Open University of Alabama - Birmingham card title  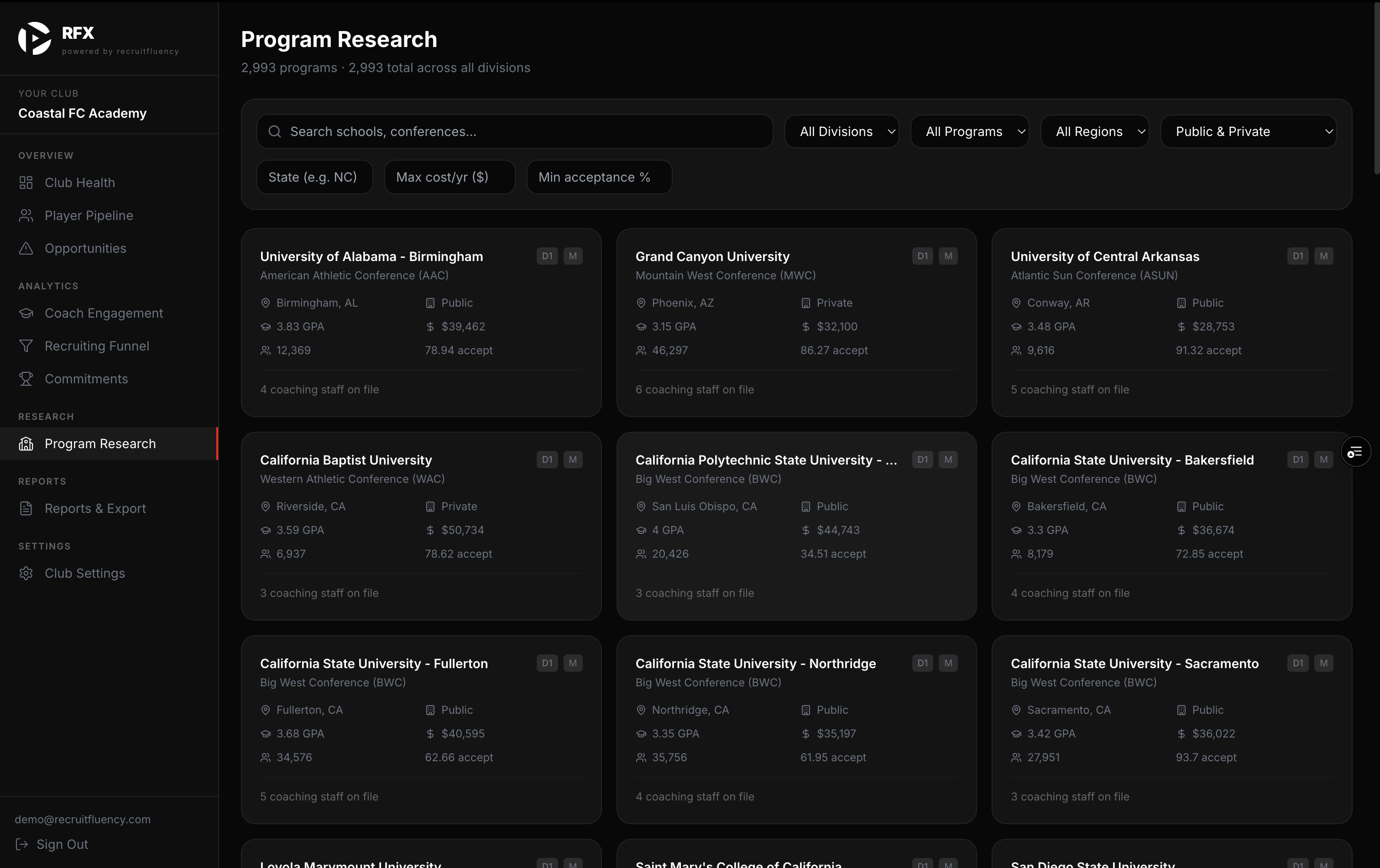371,256
